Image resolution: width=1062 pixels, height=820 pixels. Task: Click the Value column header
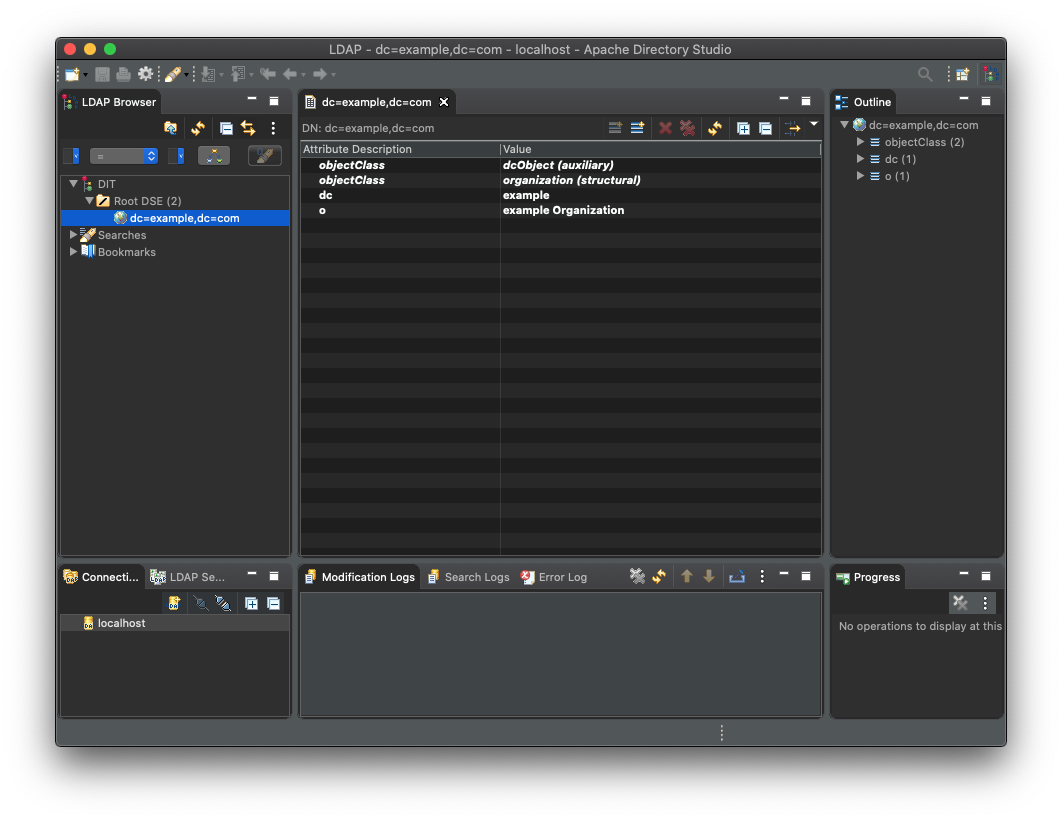click(x=660, y=149)
